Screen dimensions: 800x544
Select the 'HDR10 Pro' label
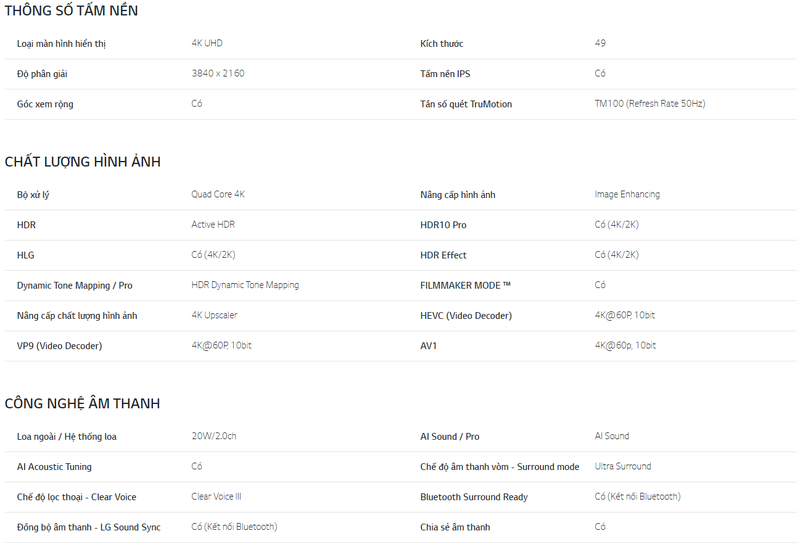click(443, 225)
